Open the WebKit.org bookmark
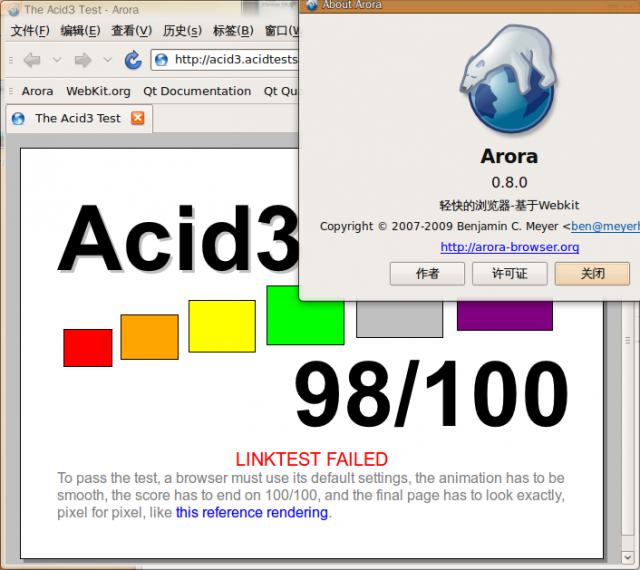The width and height of the screenshot is (640, 570). coord(98,91)
